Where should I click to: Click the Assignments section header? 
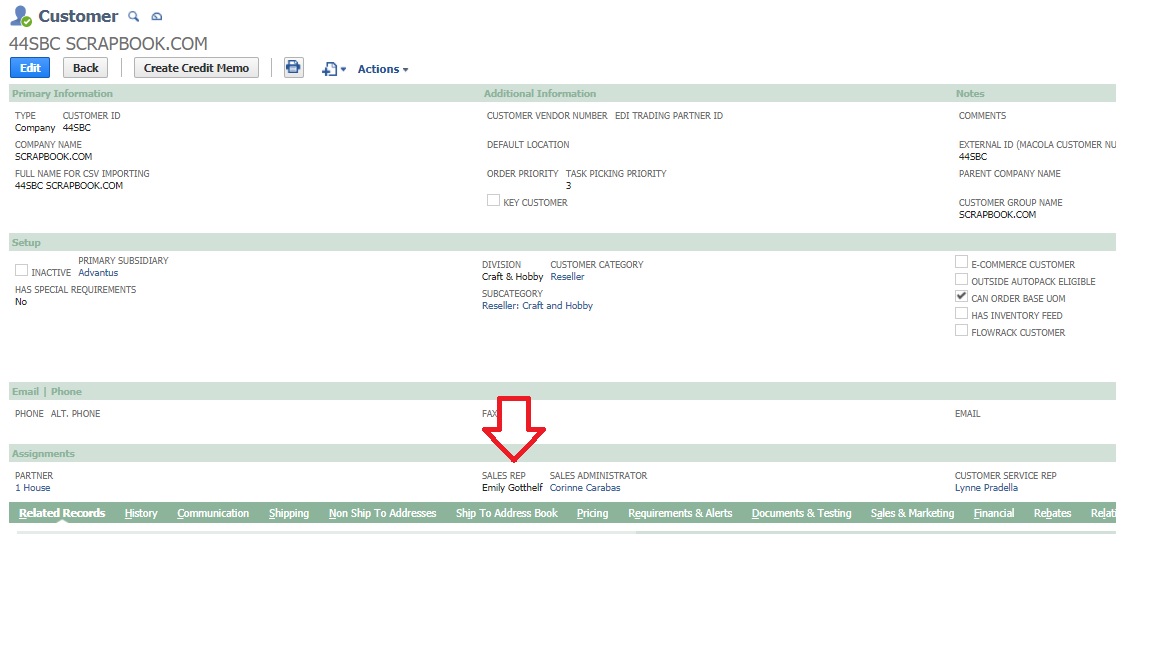click(x=43, y=454)
